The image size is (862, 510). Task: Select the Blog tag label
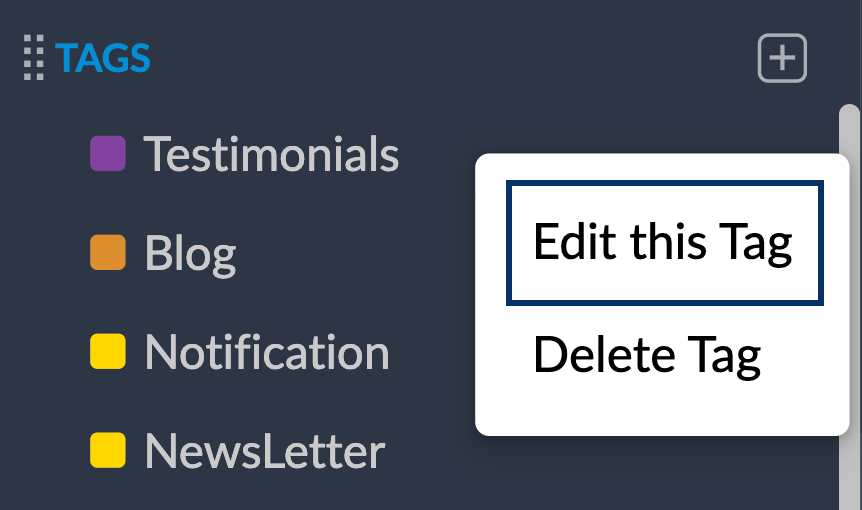coord(190,253)
